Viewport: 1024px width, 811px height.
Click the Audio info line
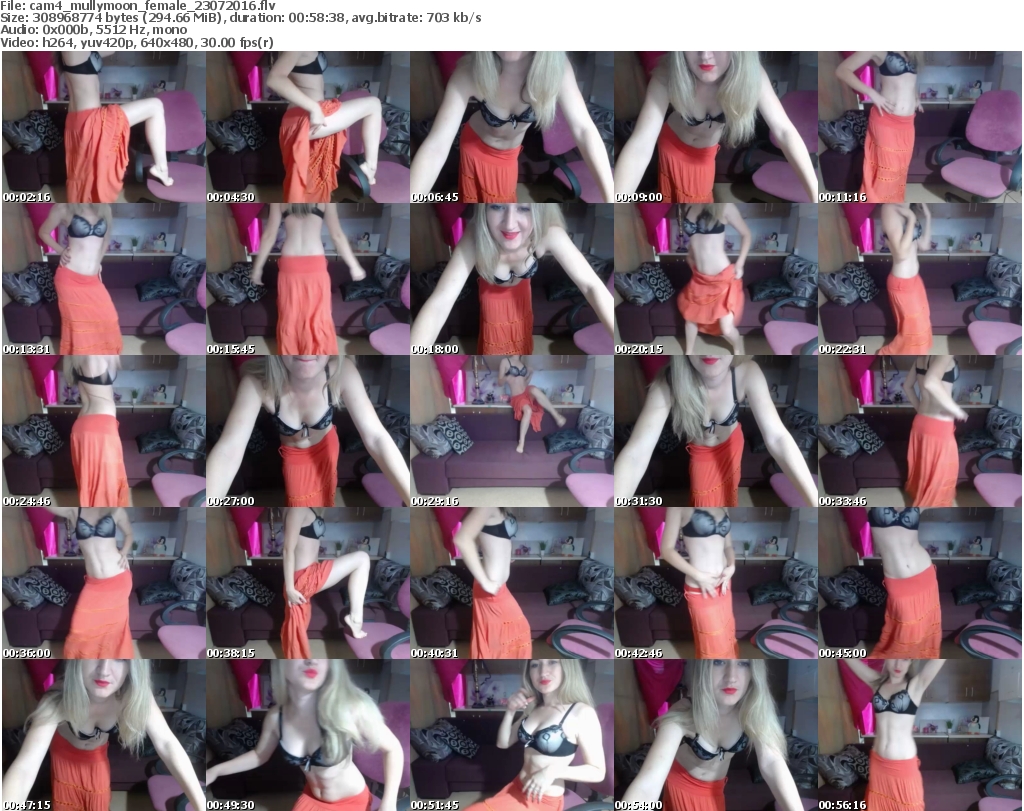pyautogui.click(x=93, y=30)
